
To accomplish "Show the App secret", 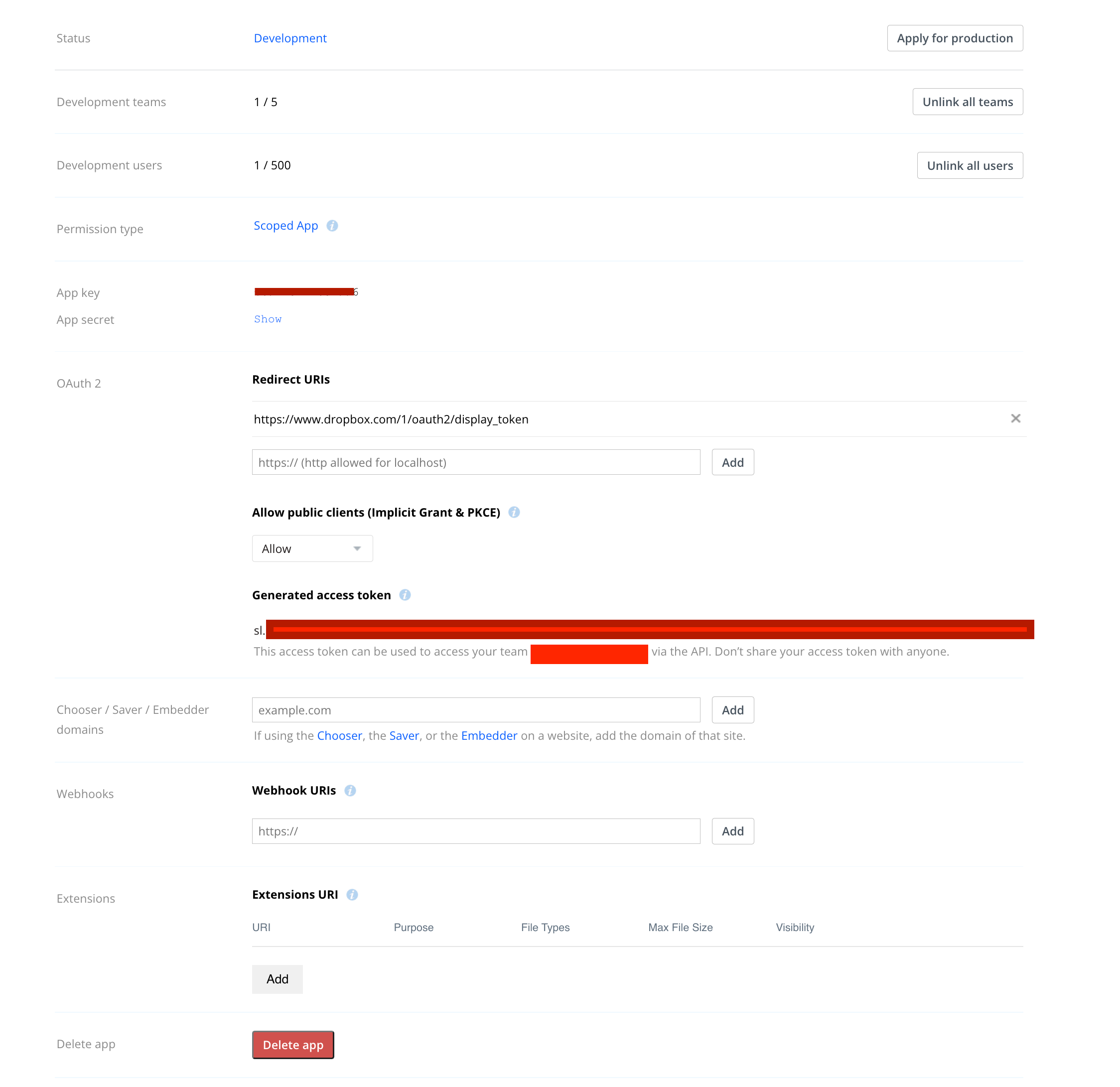I will pos(268,319).
